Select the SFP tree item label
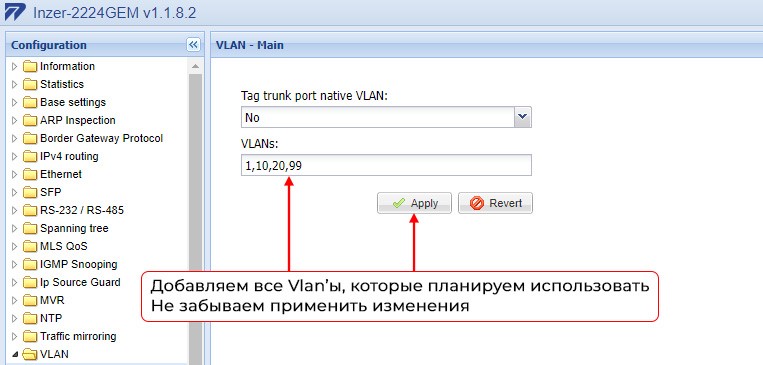Viewport: 763px width, 365px height. 51,192
